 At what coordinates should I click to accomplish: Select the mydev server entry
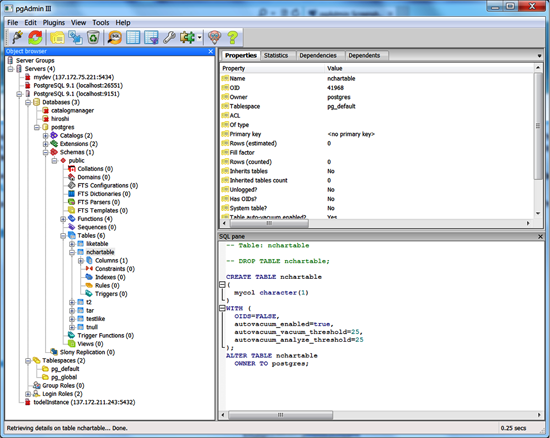pyautogui.click(x=74, y=77)
